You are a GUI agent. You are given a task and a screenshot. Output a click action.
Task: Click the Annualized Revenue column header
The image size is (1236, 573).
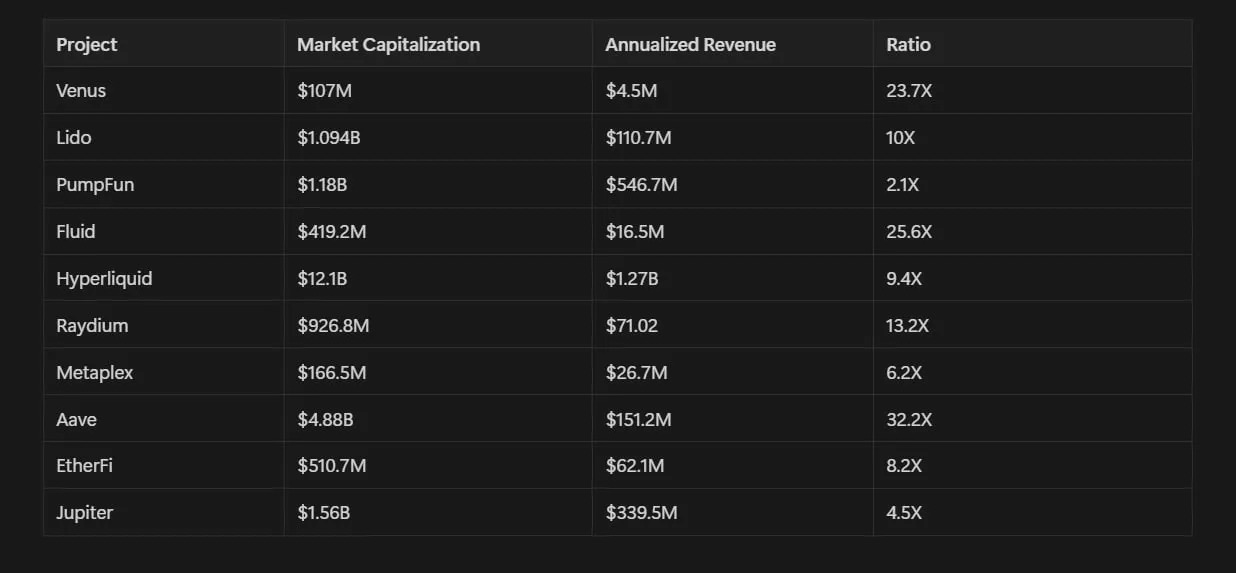[x=690, y=44]
